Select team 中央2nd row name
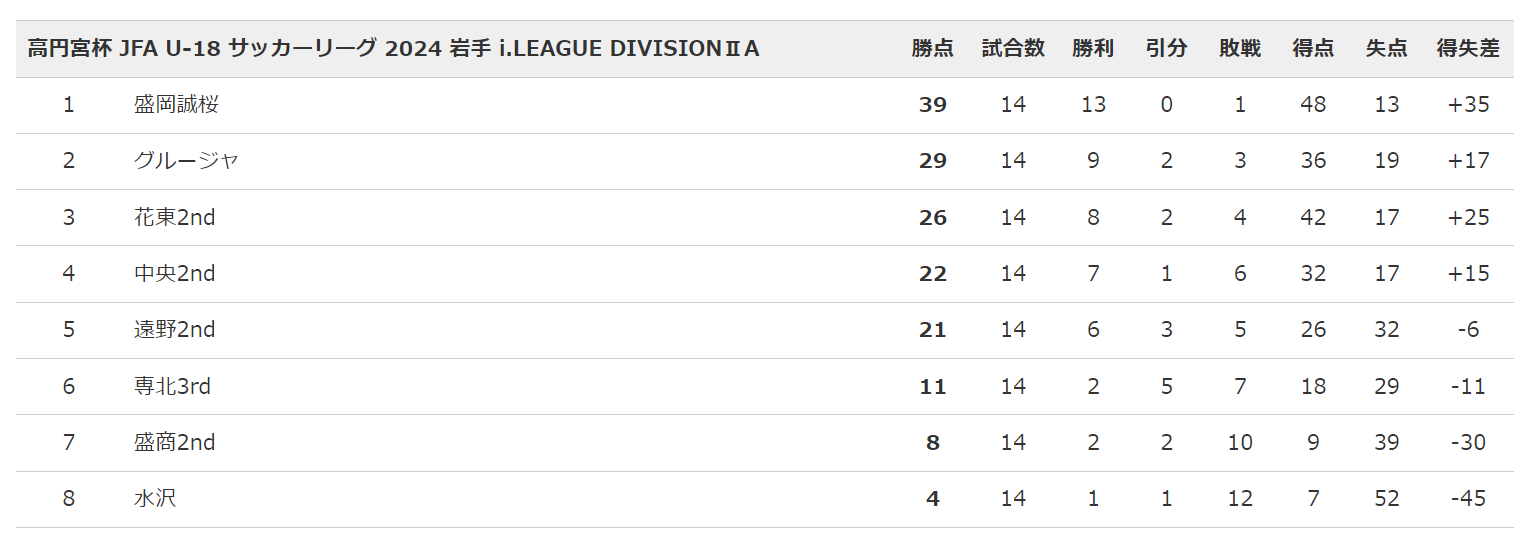This screenshot has width=1530, height=547. click(x=175, y=273)
